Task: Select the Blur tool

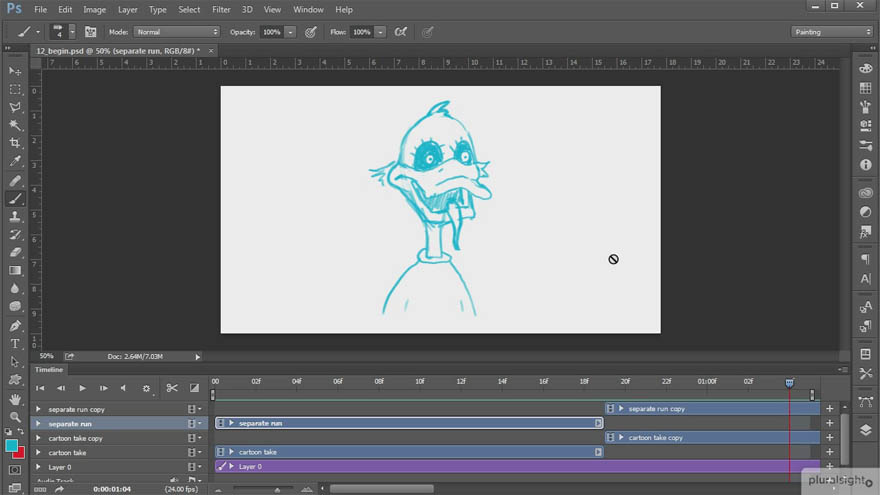Action: click(15, 288)
